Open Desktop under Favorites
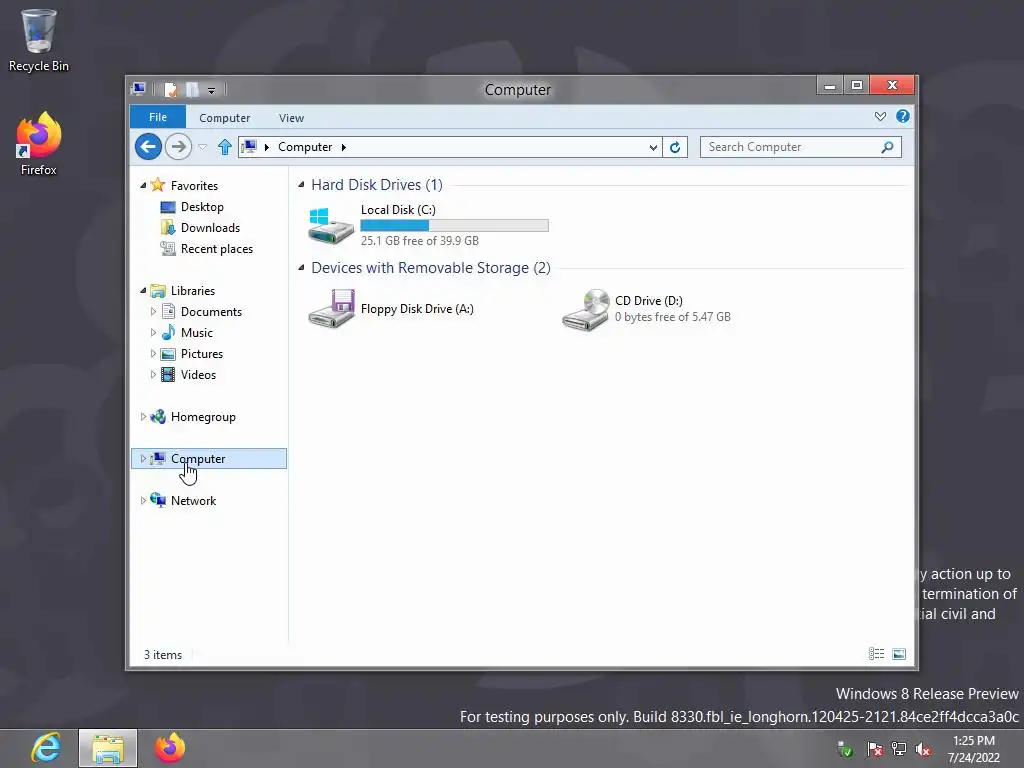The image size is (1024, 768). coord(202,206)
